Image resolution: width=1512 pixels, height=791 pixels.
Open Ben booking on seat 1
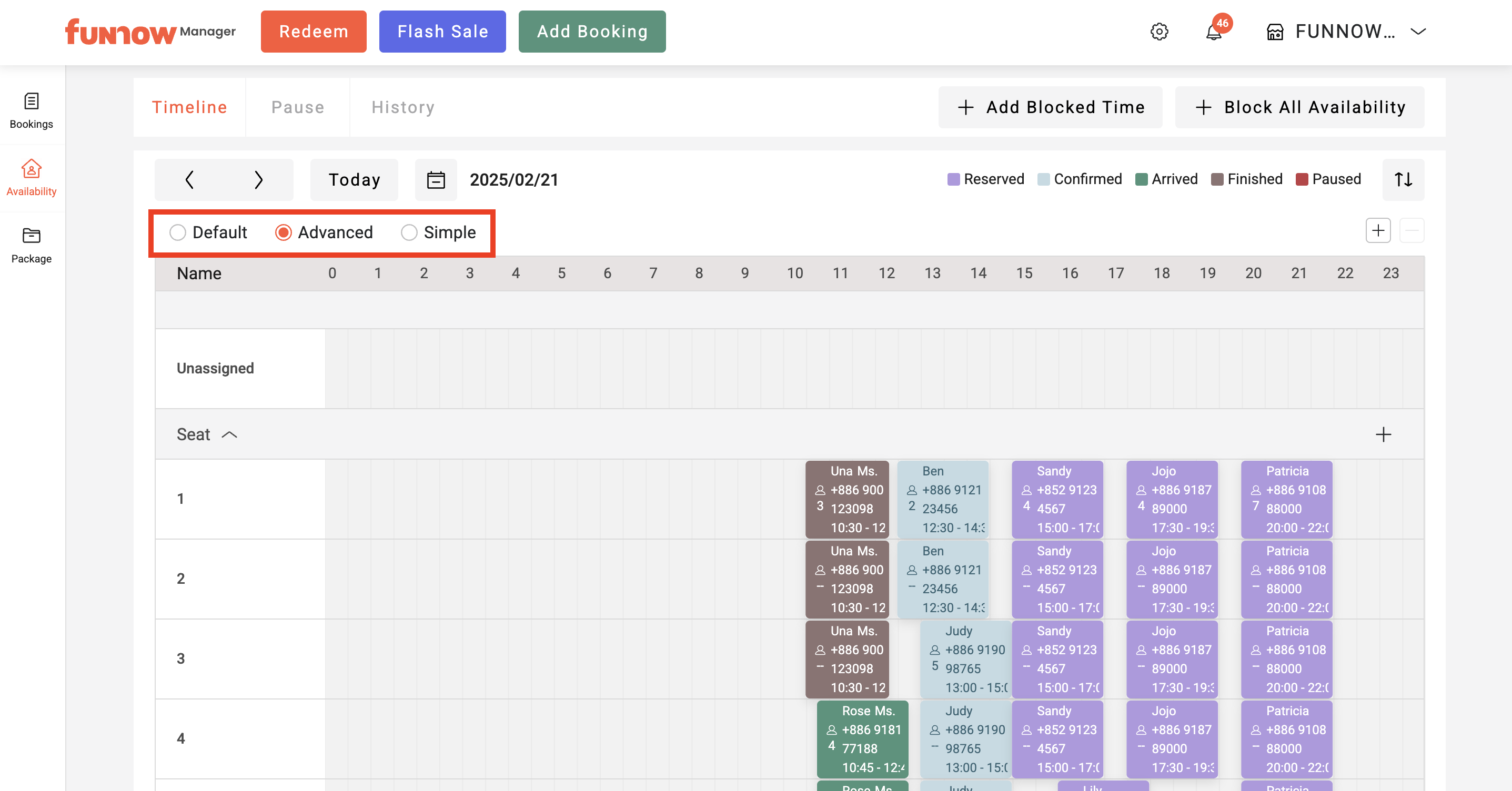tap(943, 499)
